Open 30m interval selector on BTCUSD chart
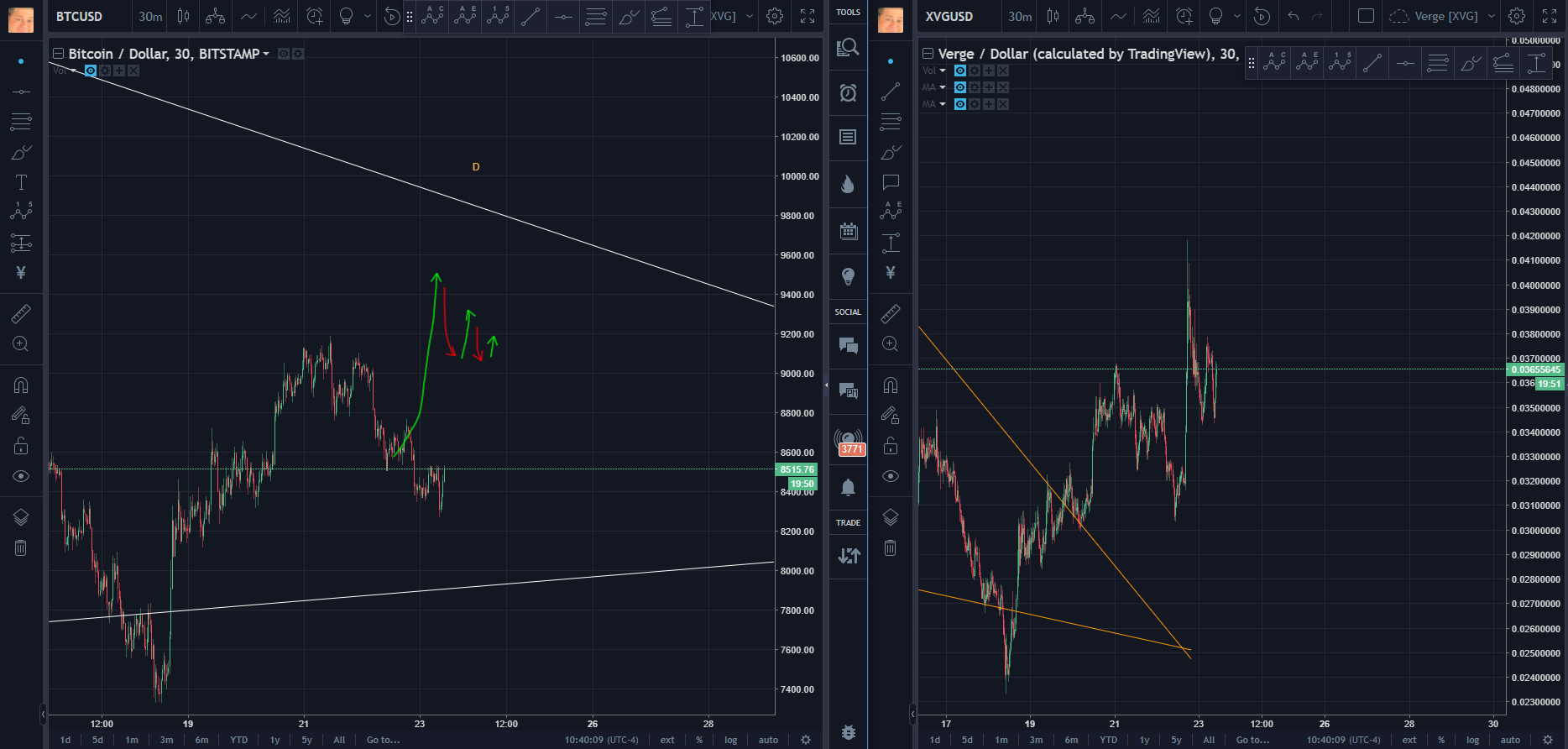The width and height of the screenshot is (1568, 749). pos(150,16)
